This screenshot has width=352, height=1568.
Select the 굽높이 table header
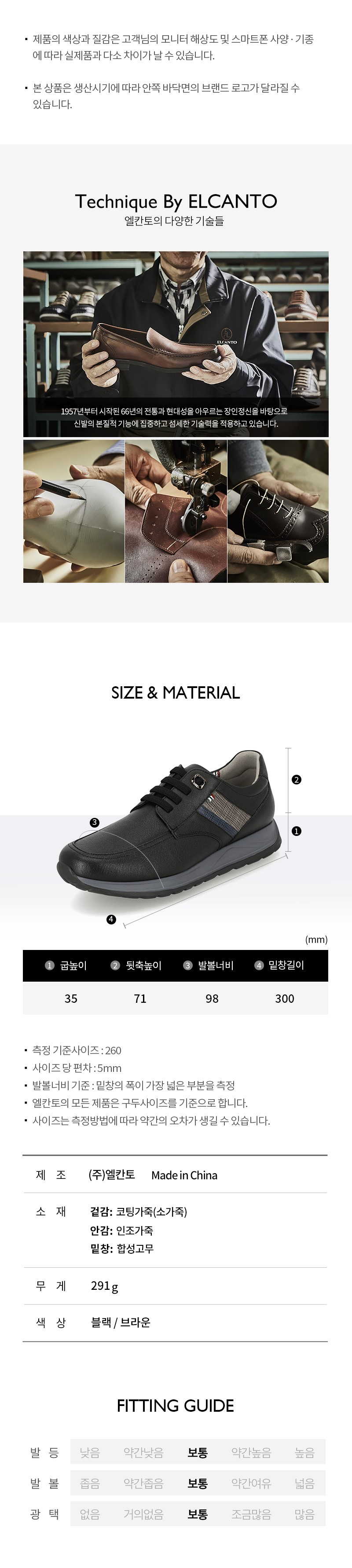click(66, 965)
